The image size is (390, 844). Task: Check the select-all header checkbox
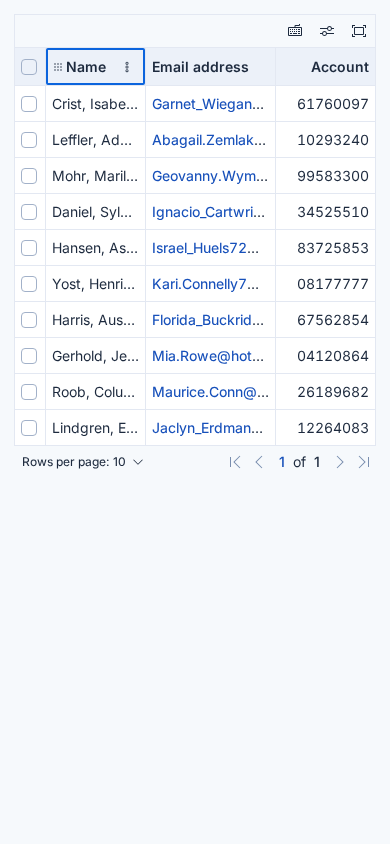pyautogui.click(x=29, y=67)
